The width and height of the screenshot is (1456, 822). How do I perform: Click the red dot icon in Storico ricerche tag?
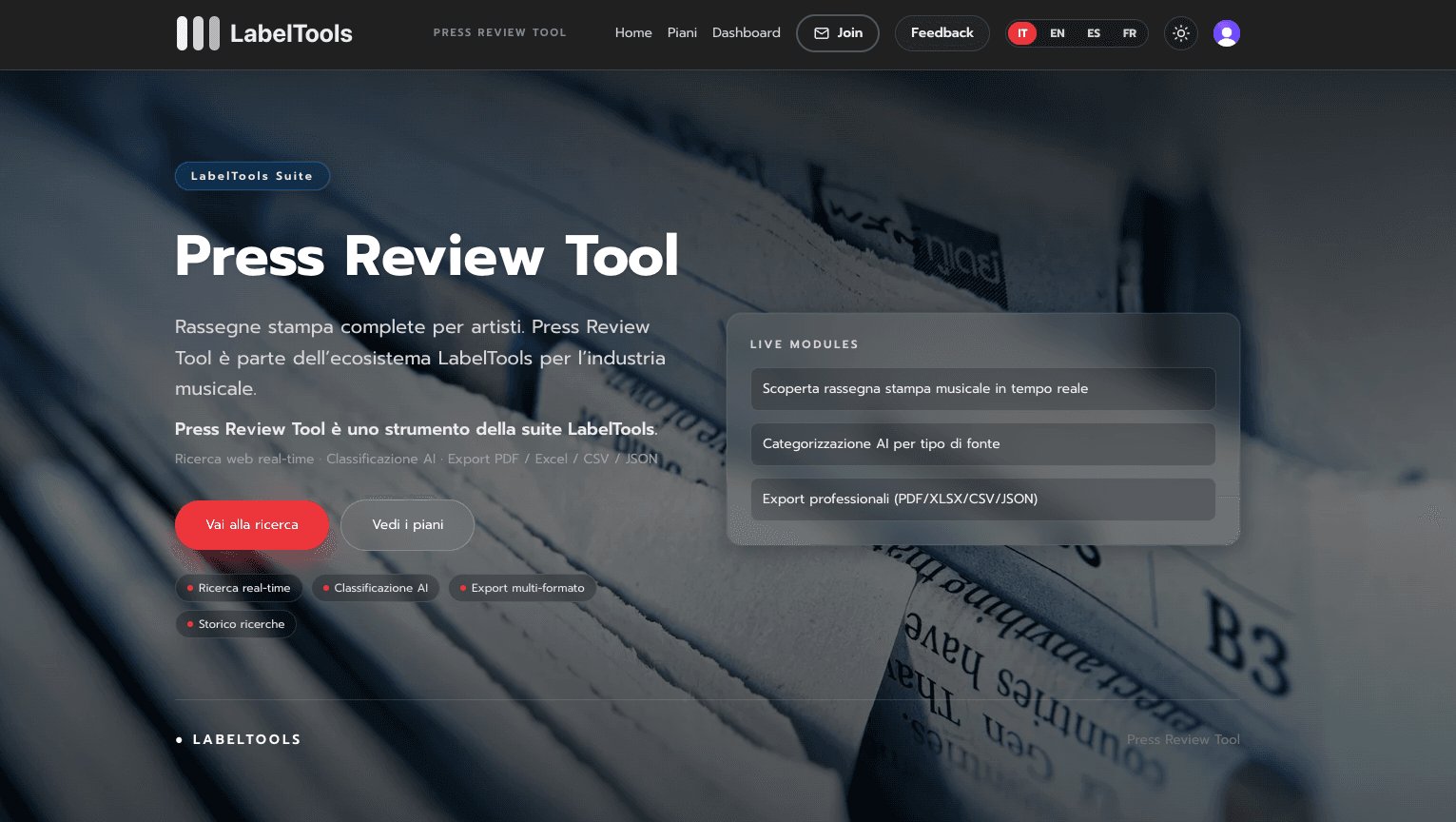click(x=188, y=624)
